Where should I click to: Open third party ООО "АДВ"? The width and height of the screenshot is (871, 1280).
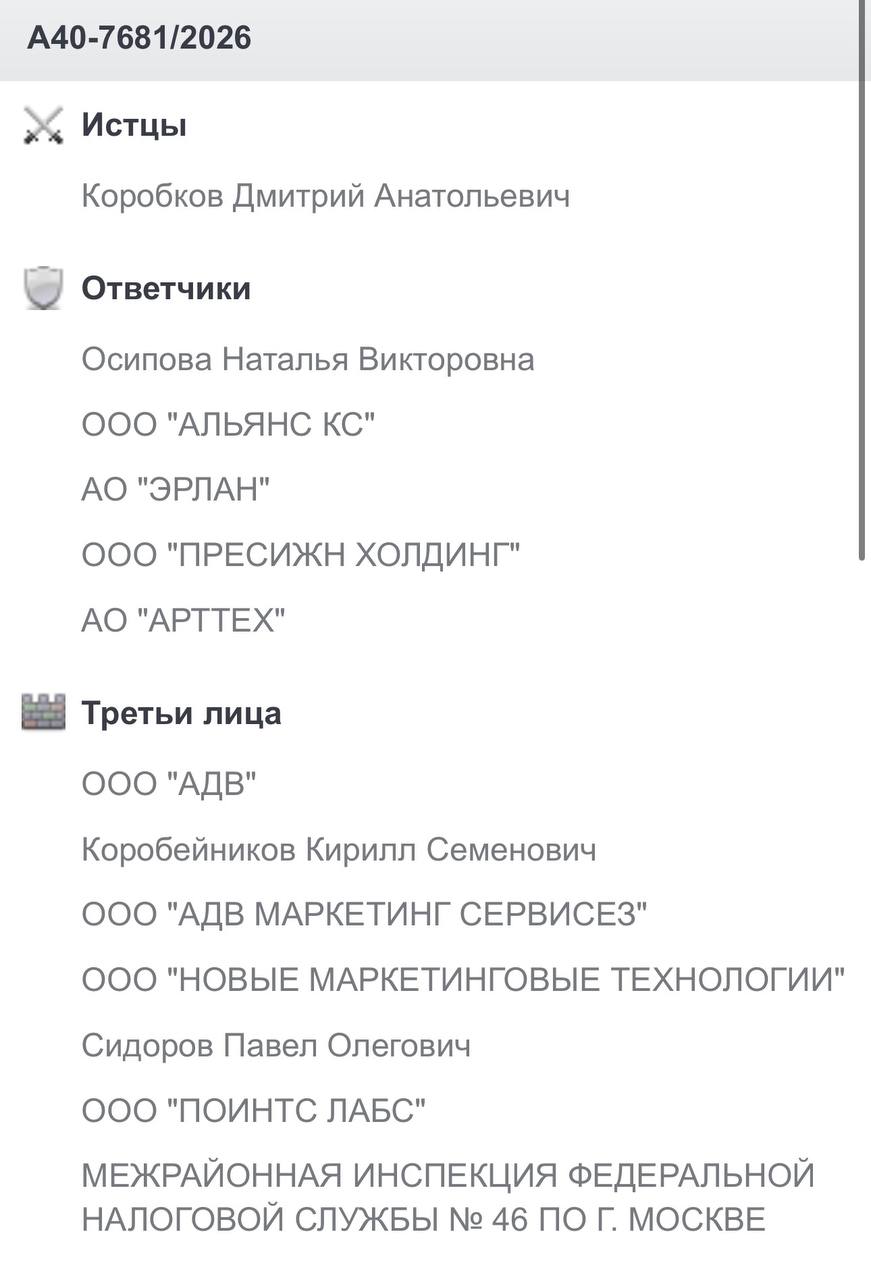169,784
